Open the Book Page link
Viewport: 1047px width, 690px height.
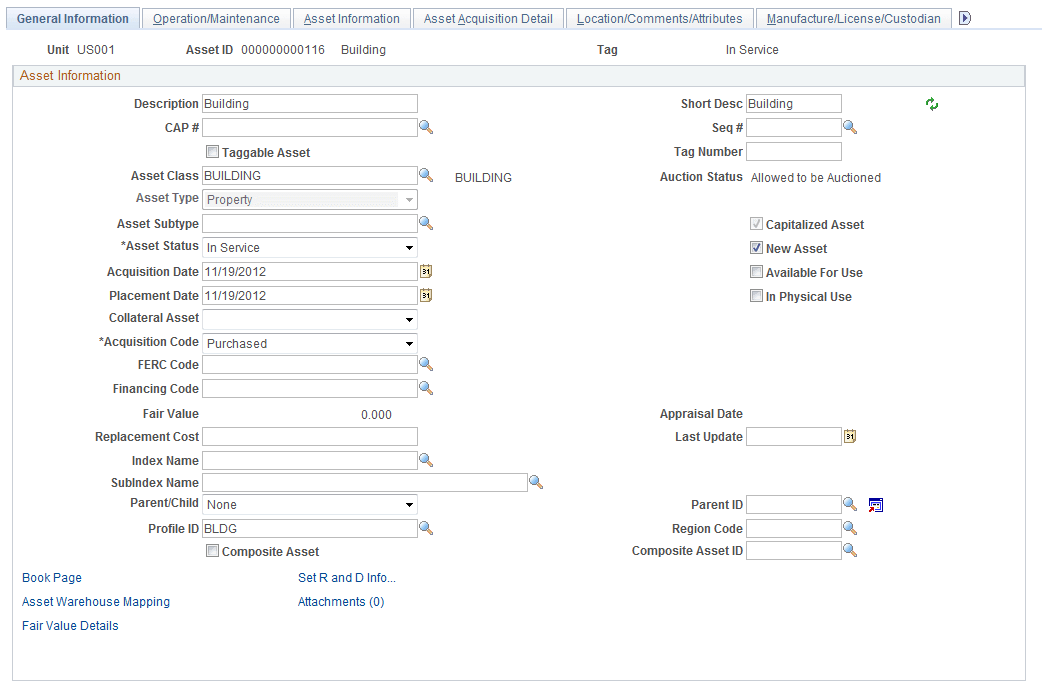[51, 577]
